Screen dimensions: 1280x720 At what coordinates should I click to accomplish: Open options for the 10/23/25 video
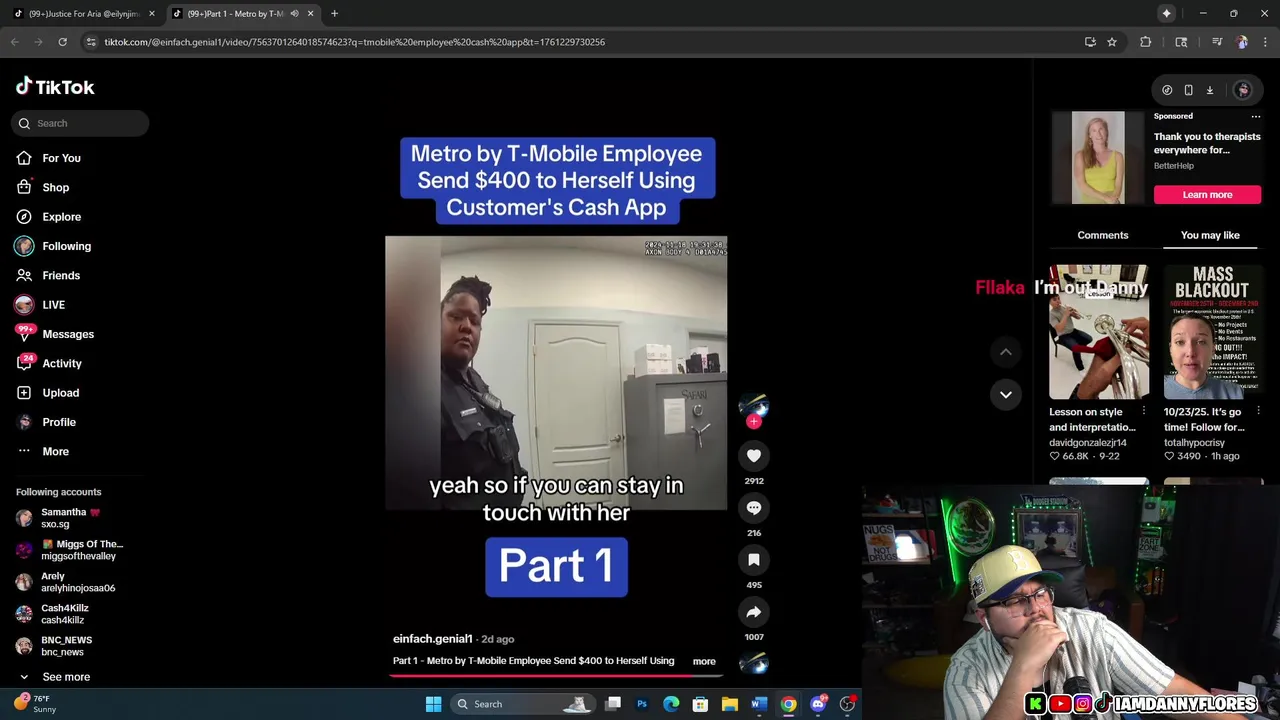tap(1258, 411)
